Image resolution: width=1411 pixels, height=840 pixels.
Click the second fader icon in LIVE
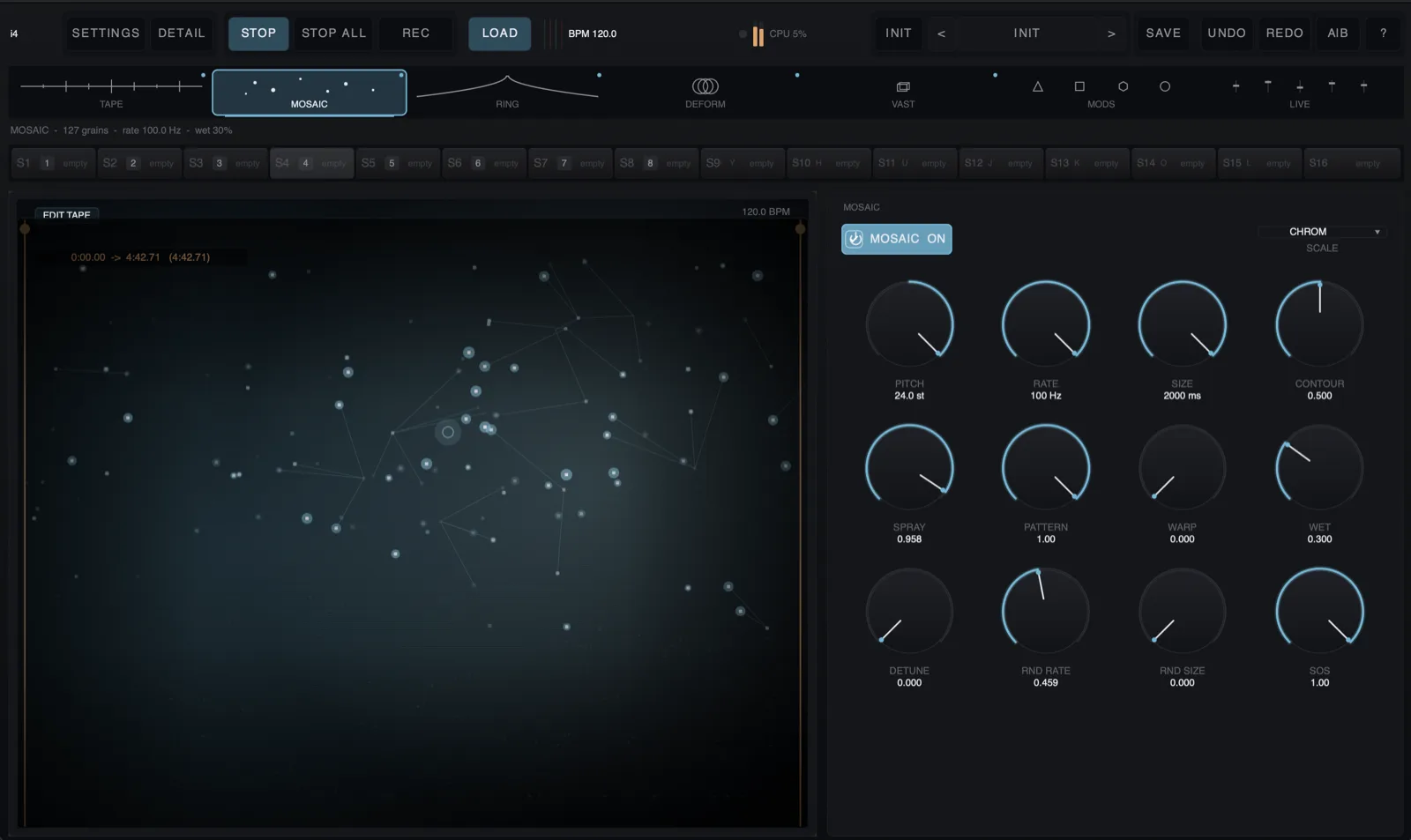point(1268,86)
